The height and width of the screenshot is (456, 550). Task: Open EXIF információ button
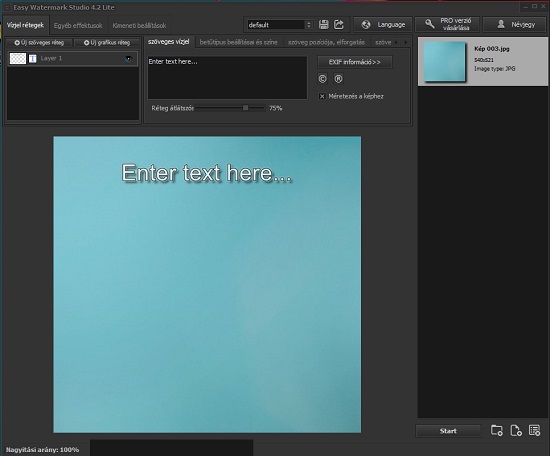coord(355,62)
